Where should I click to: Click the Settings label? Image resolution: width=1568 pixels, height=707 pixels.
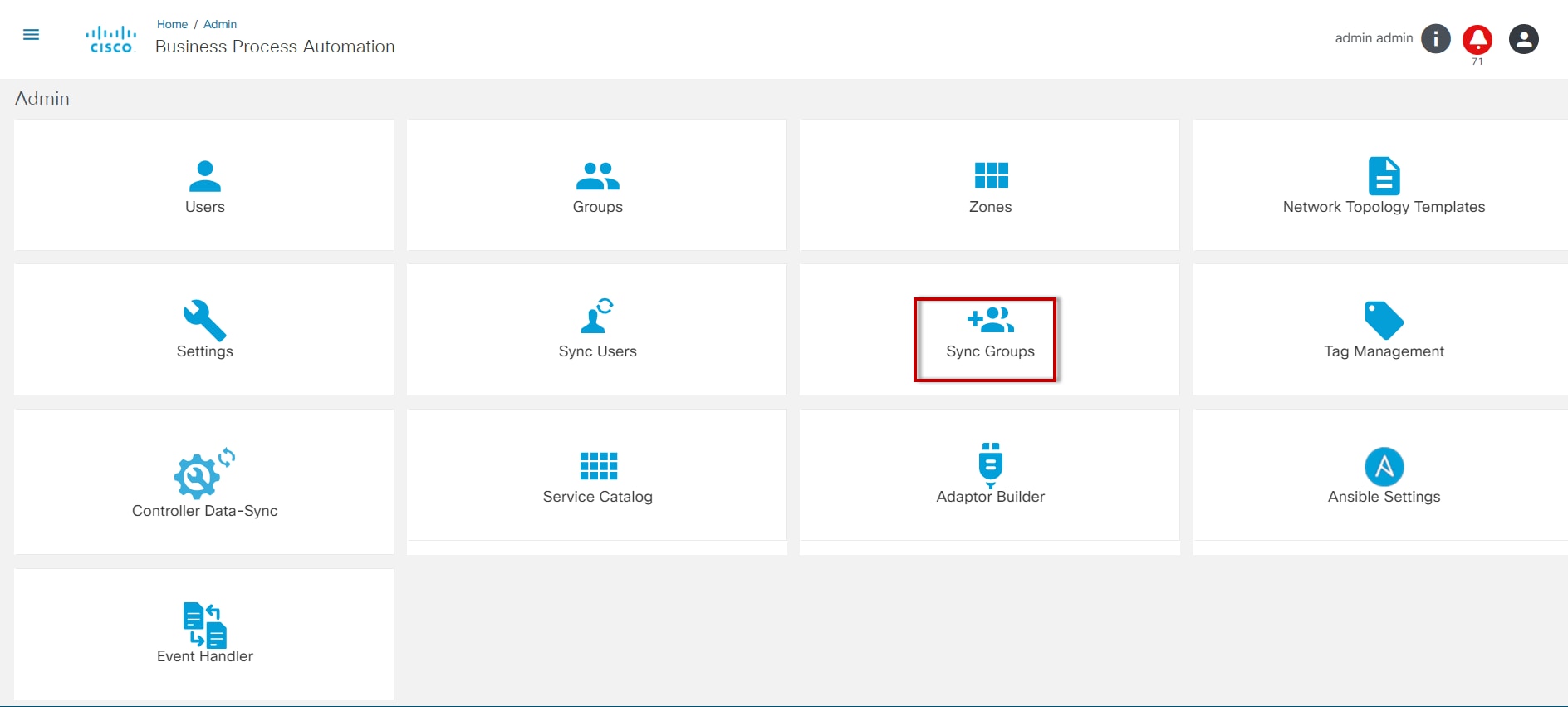pos(205,351)
